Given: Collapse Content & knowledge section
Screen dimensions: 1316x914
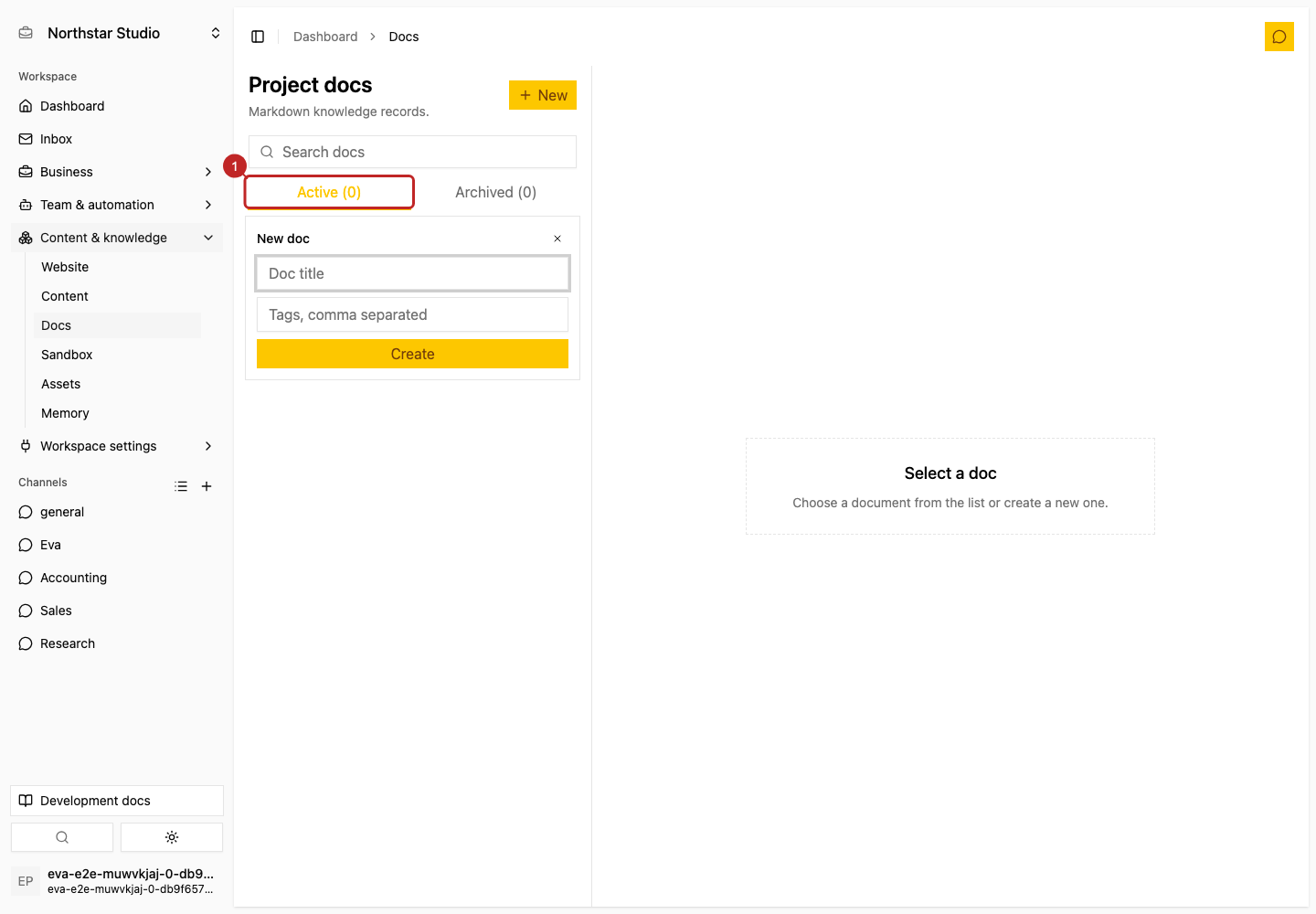Looking at the screenshot, I should (x=117, y=238).
